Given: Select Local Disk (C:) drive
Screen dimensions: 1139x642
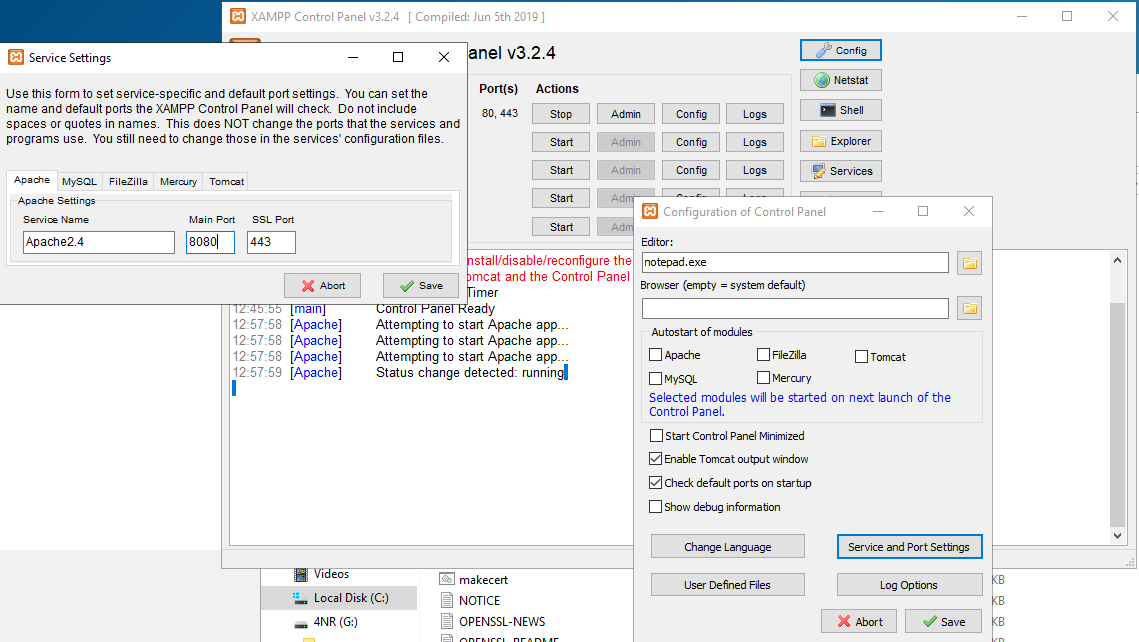Looking at the screenshot, I should [x=340, y=598].
